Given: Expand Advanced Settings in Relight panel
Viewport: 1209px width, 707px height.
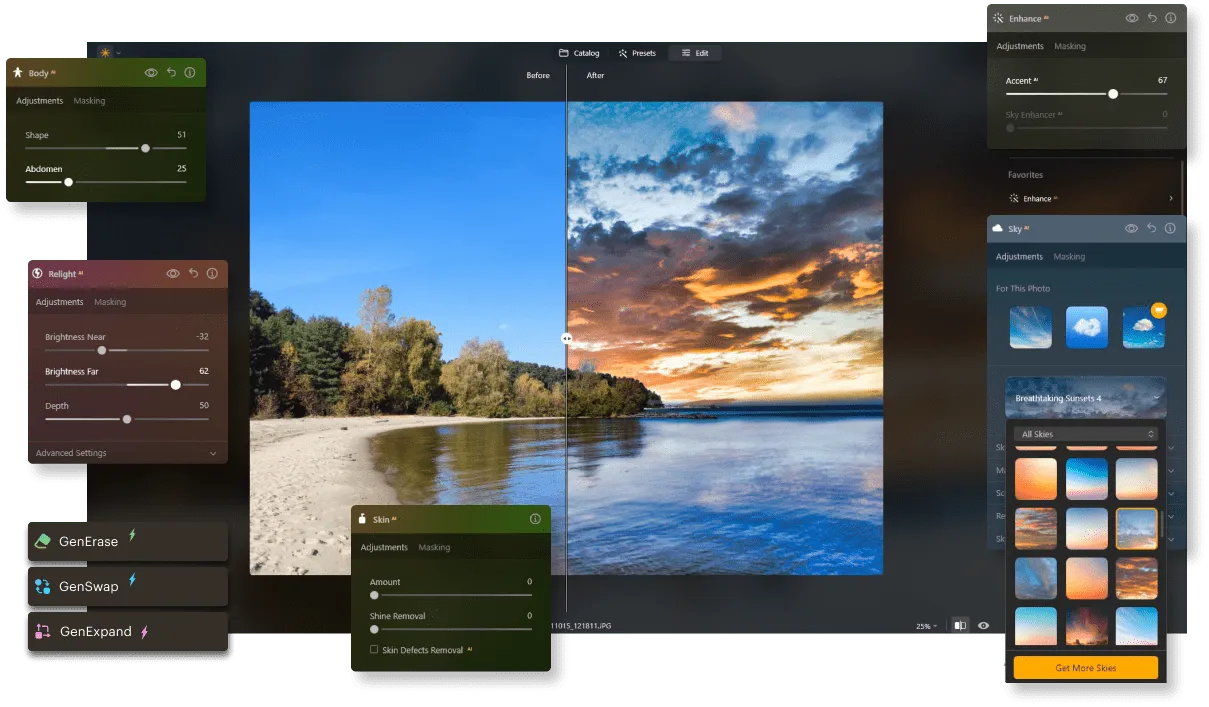Looking at the screenshot, I should [x=212, y=453].
